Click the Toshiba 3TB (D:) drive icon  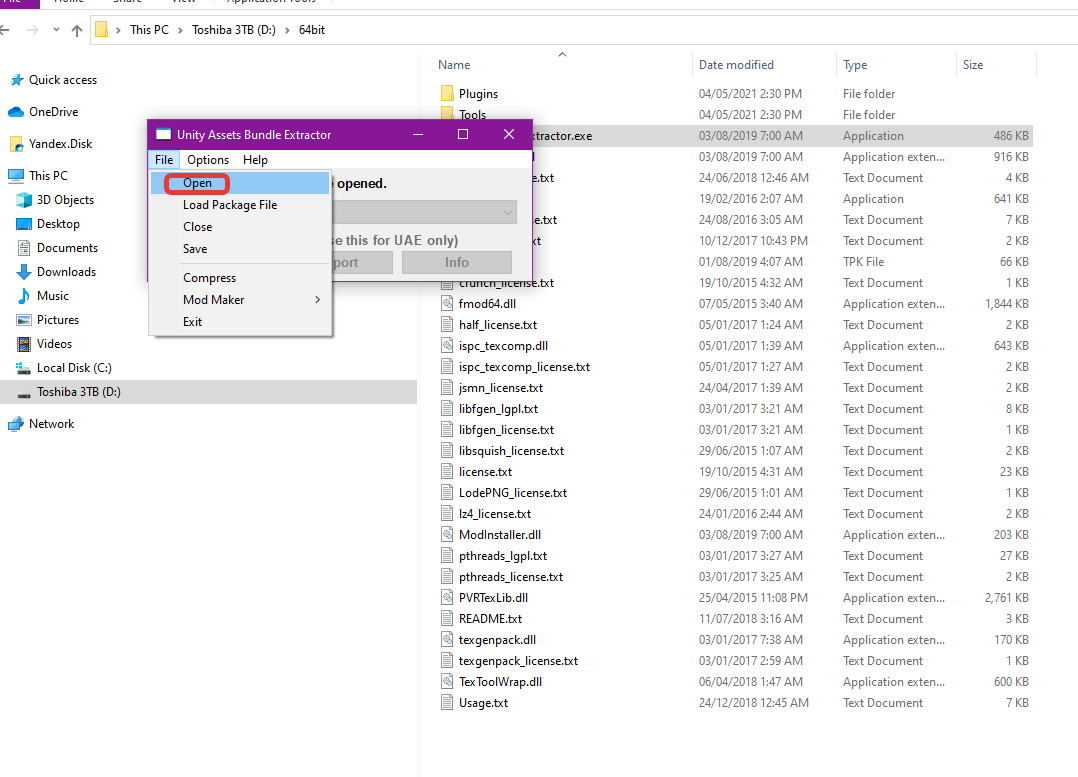tap(24, 393)
